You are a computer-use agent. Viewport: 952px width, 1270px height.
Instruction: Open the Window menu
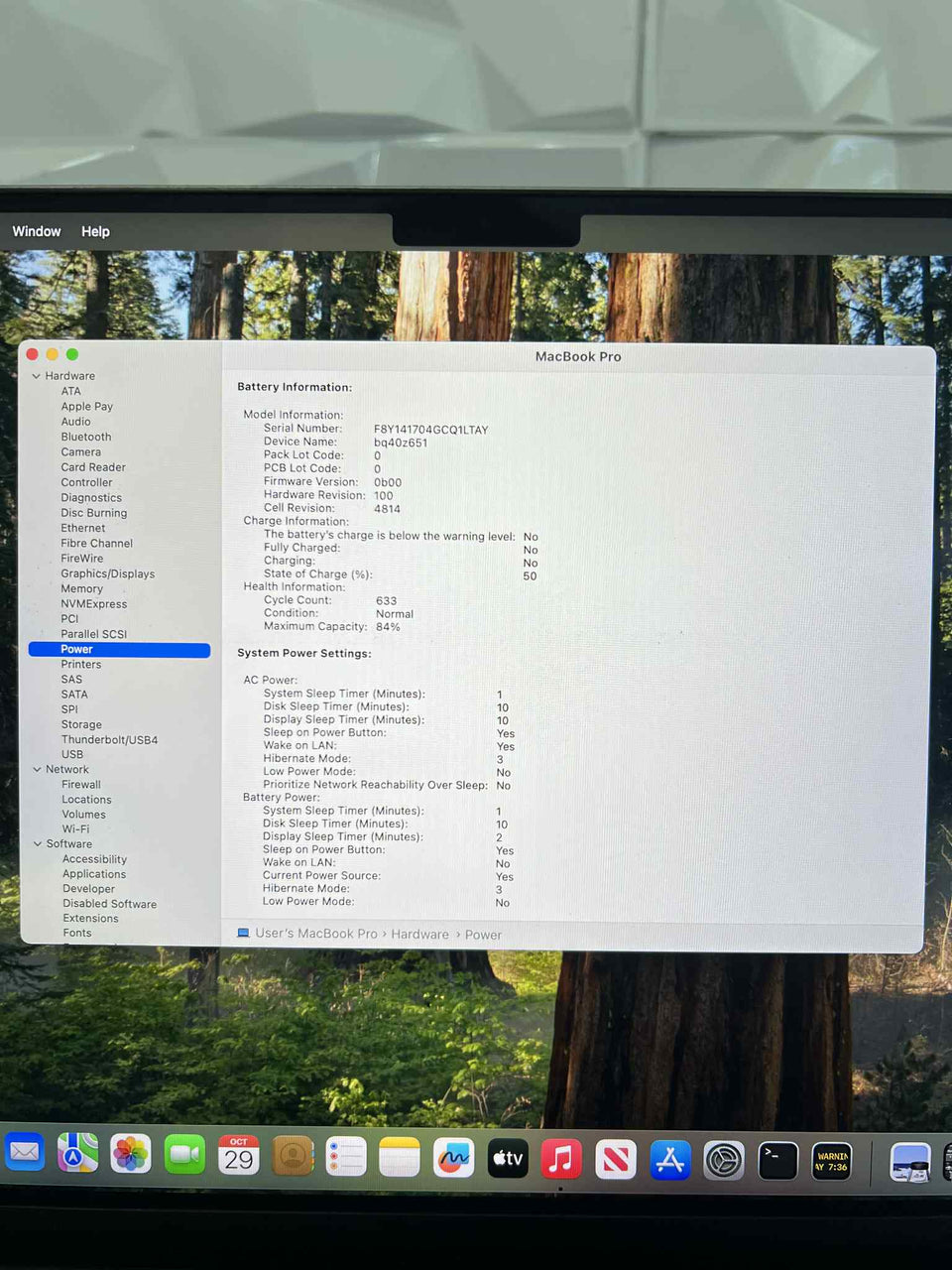point(37,231)
